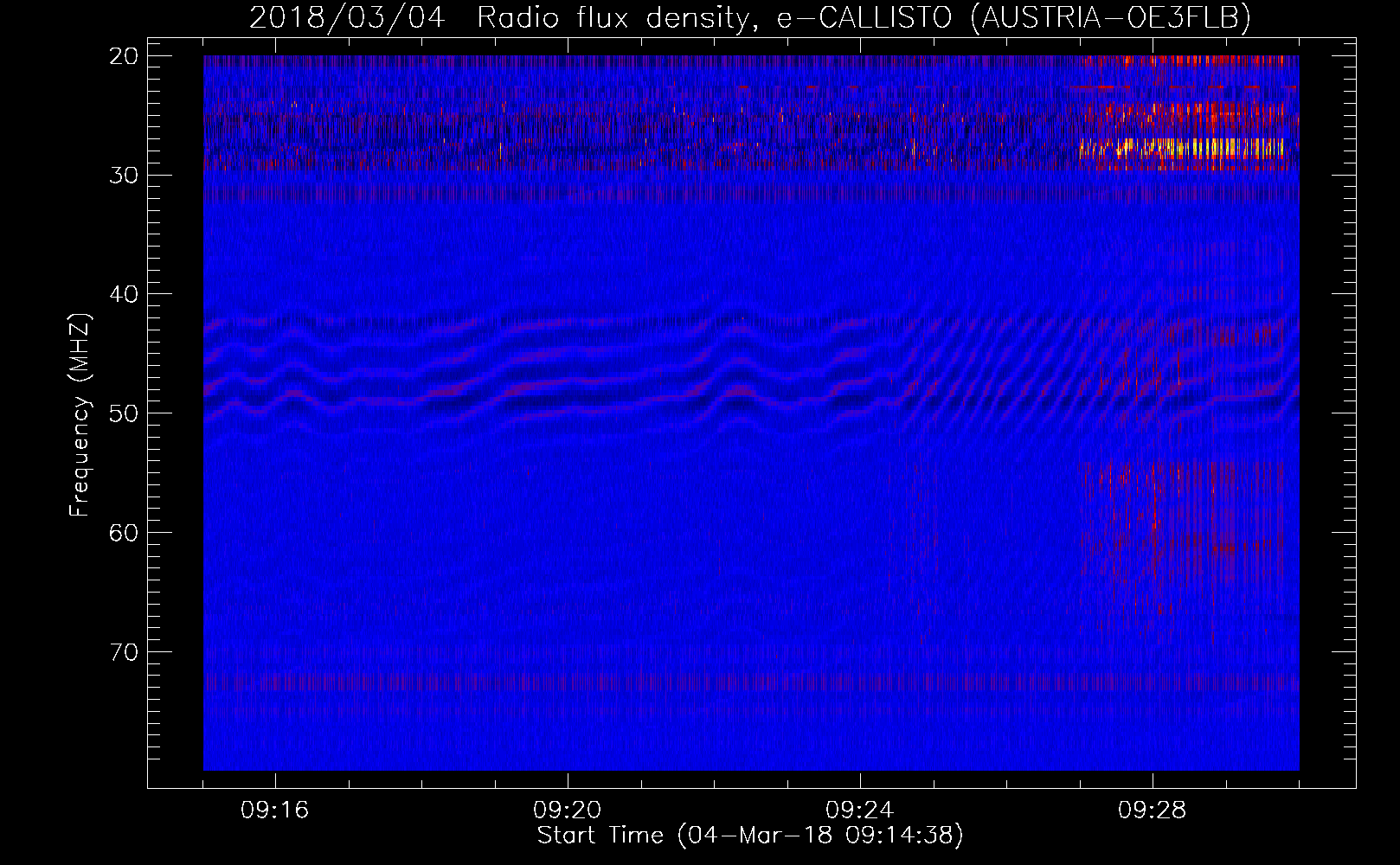Click the 'Frequency (MHZ)' axis label
The image size is (1400, 865).
coord(80,415)
